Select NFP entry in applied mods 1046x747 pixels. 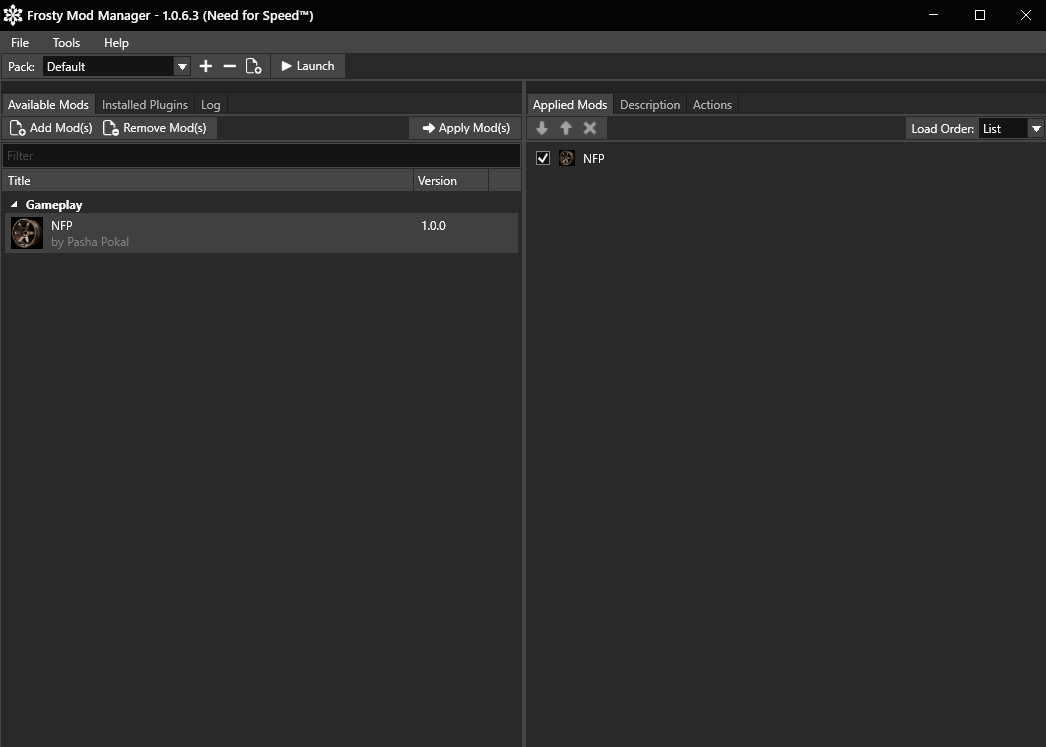pos(593,159)
